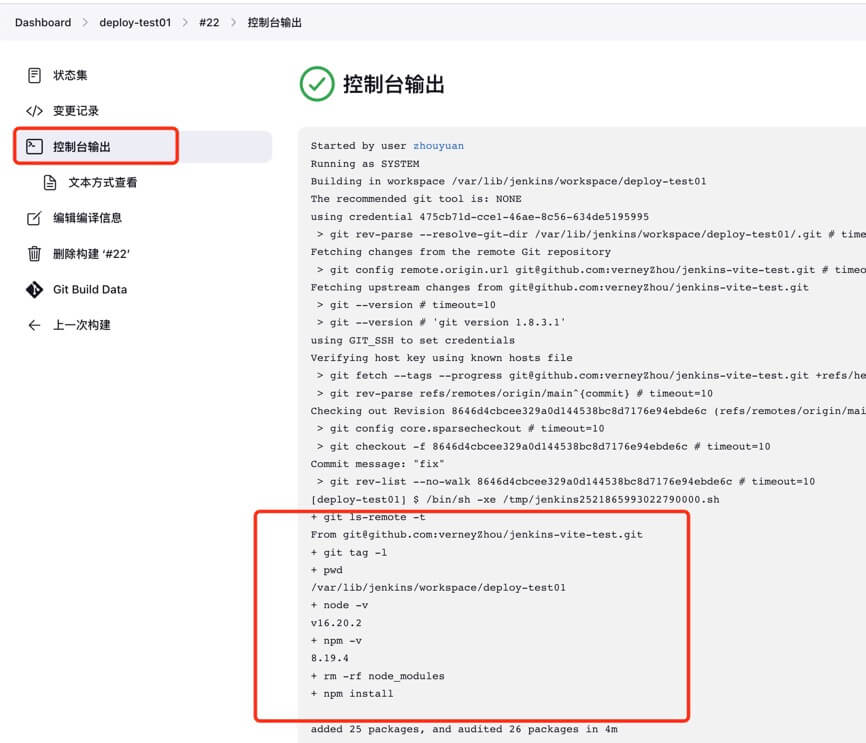This screenshot has height=743, width=866.
Task: Click the 控制台输出 terminal icon in sidebar
Action: point(34,147)
